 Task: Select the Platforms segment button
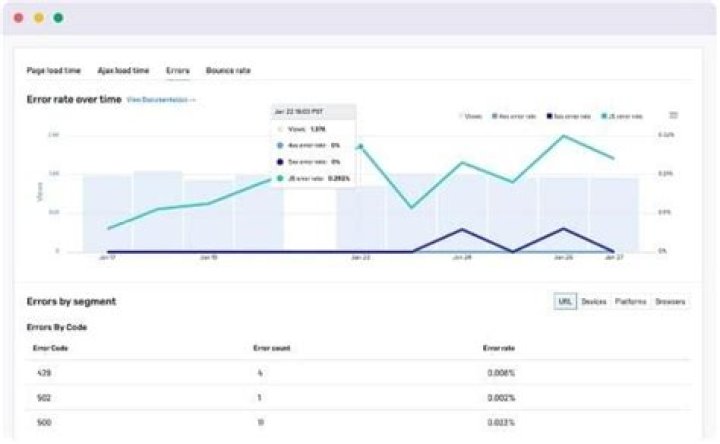pos(630,301)
